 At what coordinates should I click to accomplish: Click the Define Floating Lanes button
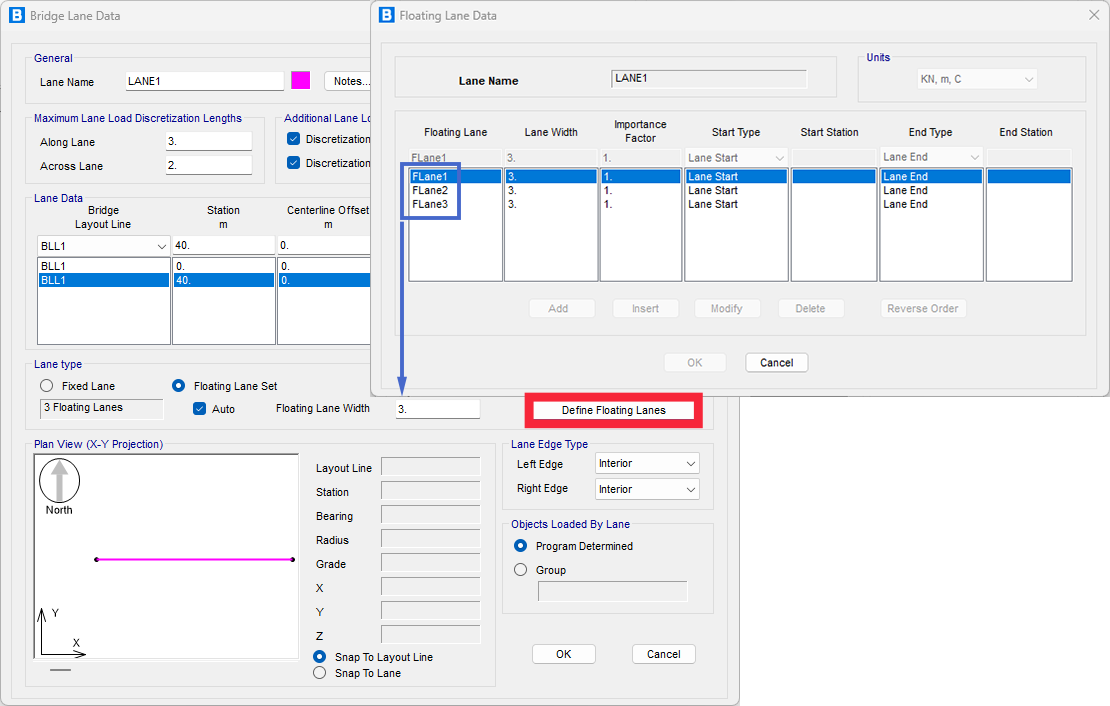(x=613, y=410)
